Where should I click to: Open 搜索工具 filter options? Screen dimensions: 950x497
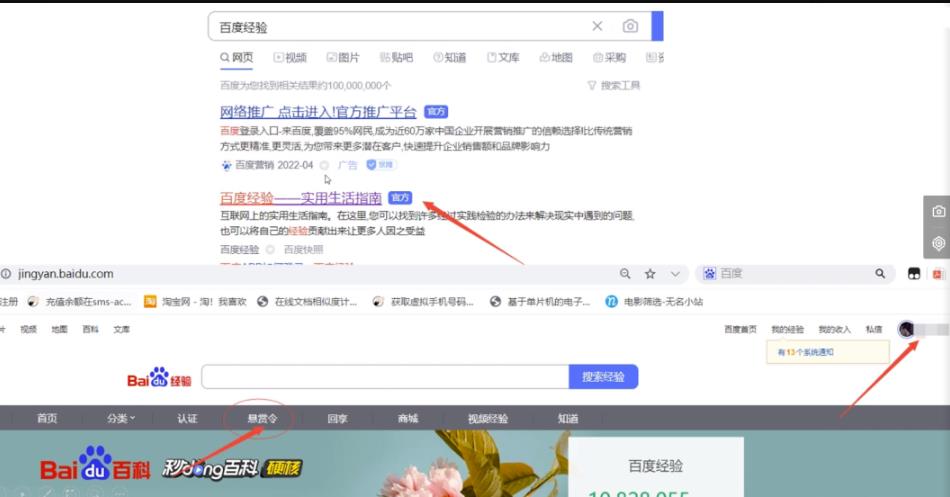click(613, 86)
